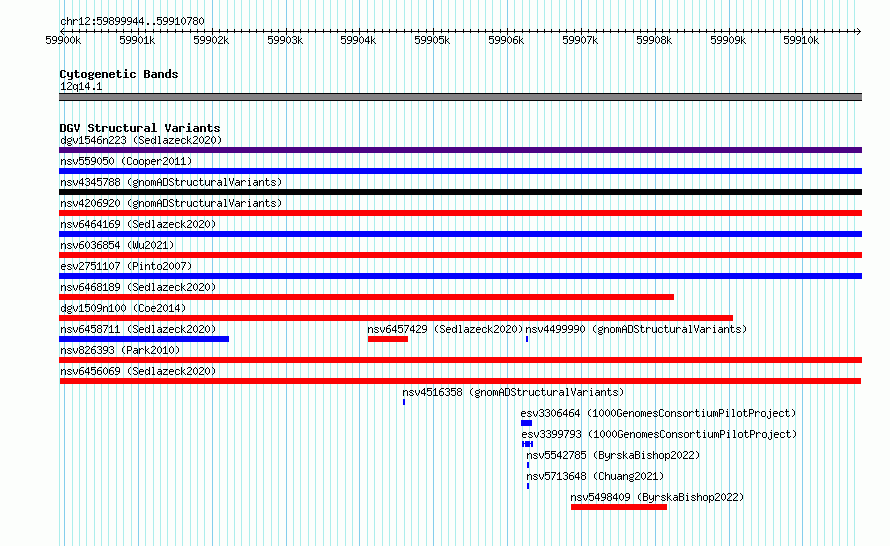Click the 59908k ruler label
The image size is (890, 546).
[653, 41]
